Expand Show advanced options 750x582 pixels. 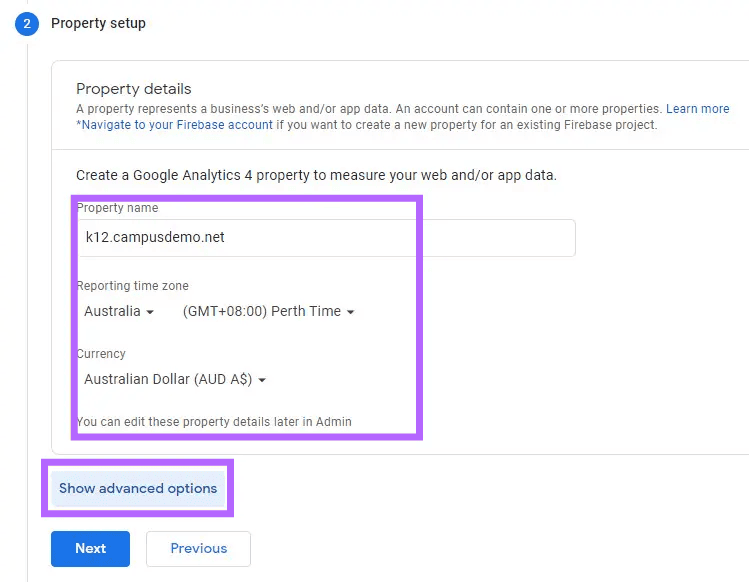[138, 488]
